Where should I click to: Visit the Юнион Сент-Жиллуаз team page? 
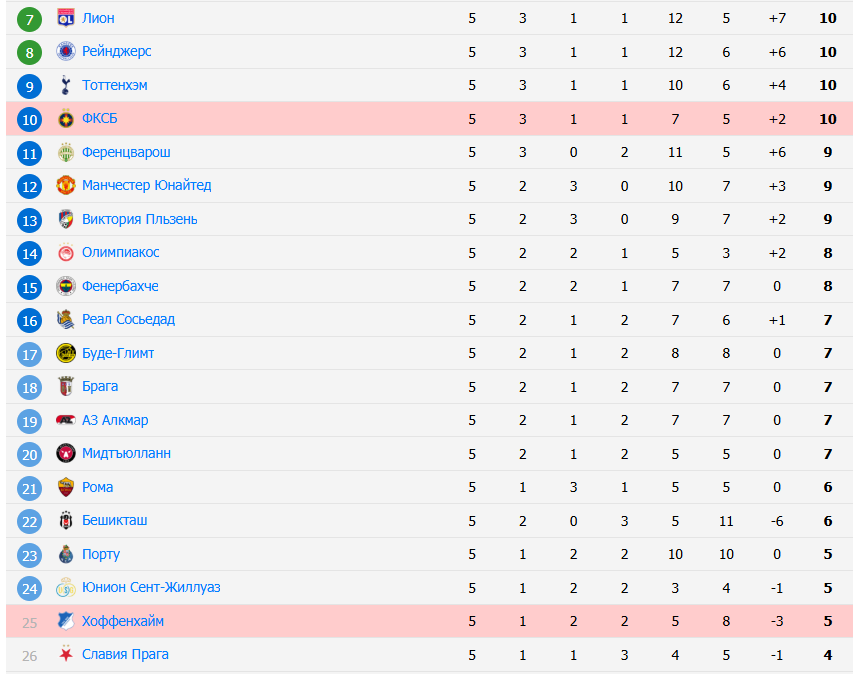click(151, 587)
